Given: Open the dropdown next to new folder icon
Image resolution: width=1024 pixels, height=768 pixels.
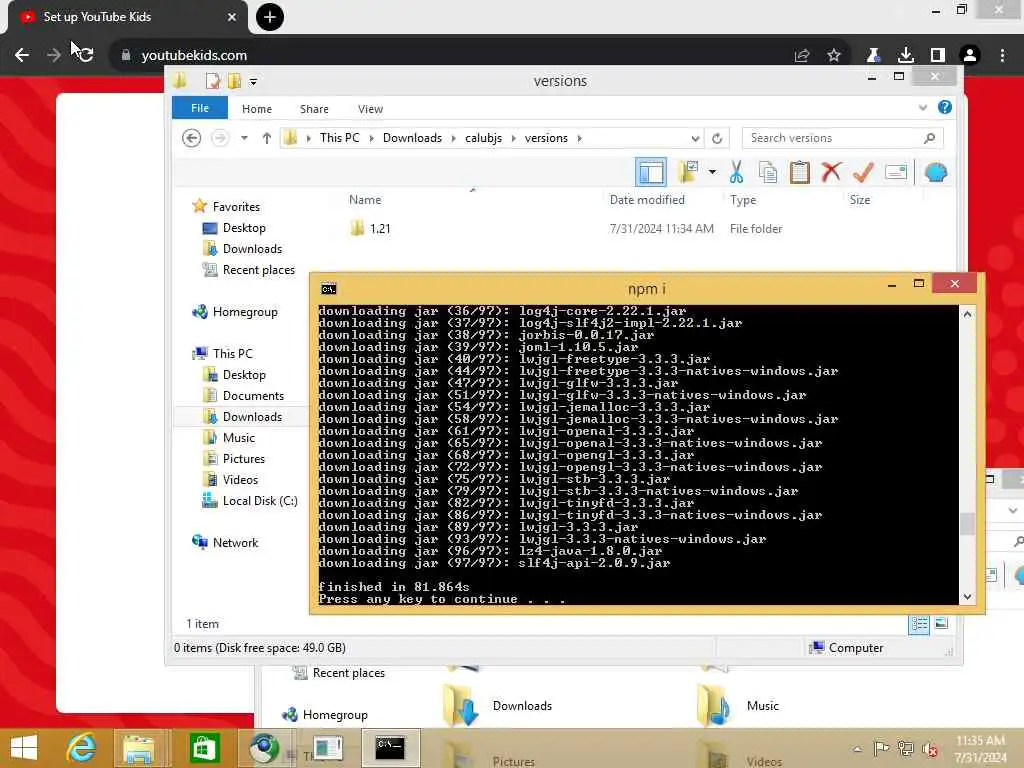Looking at the screenshot, I should 712,172.
